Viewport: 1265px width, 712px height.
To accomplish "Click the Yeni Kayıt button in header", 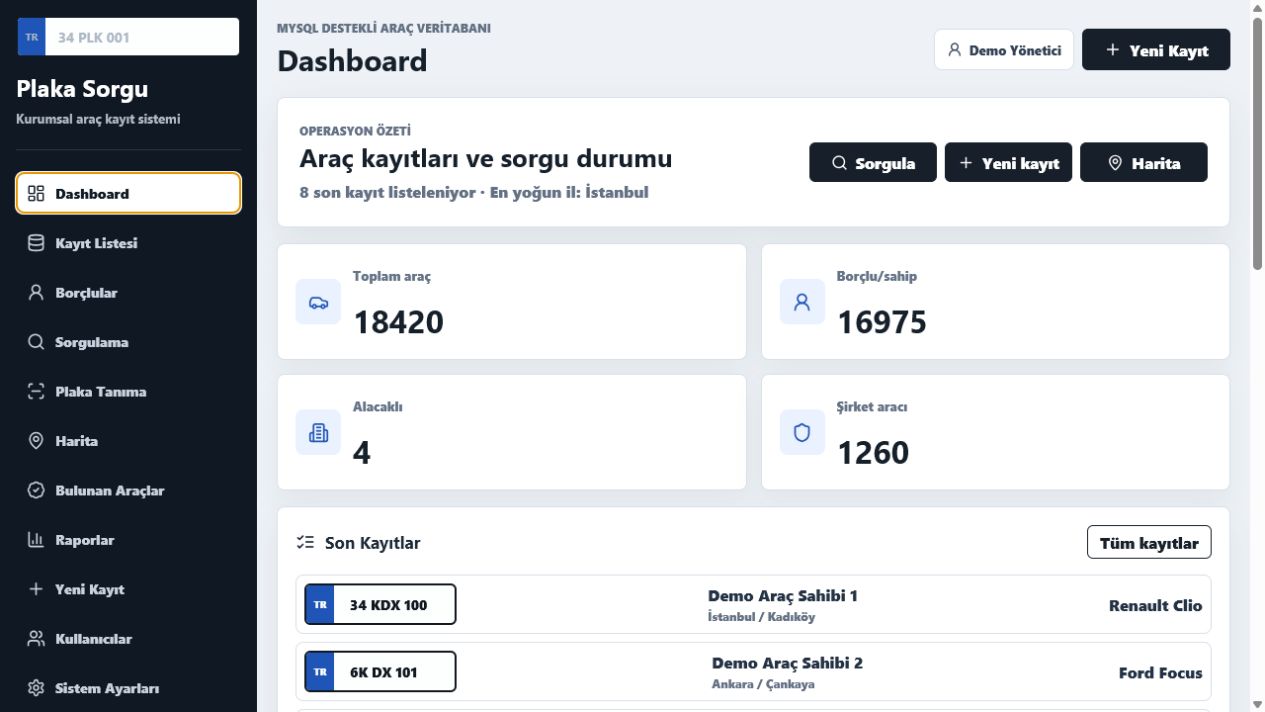I will point(1156,50).
